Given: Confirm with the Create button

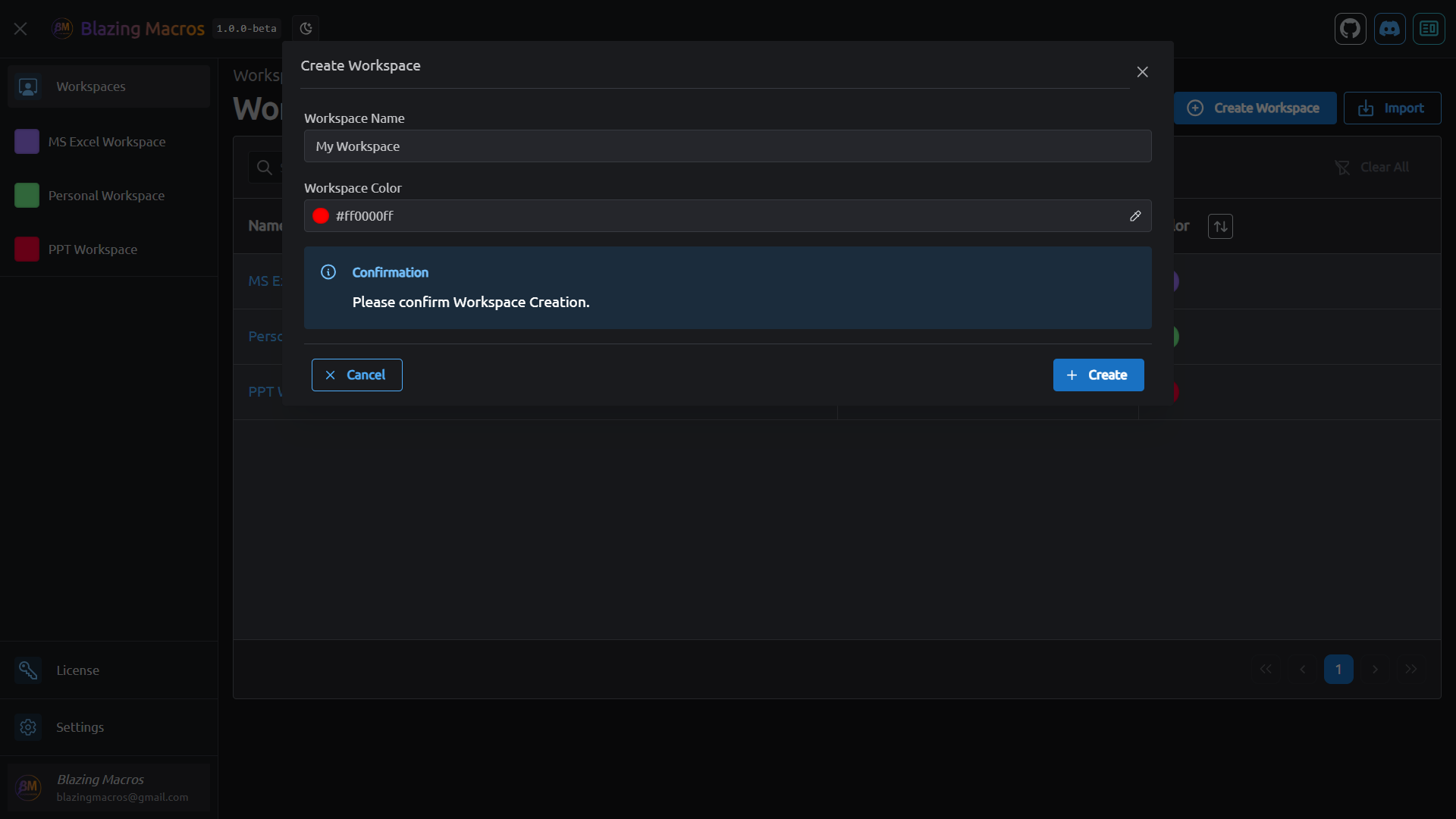Looking at the screenshot, I should pyautogui.click(x=1098, y=375).
